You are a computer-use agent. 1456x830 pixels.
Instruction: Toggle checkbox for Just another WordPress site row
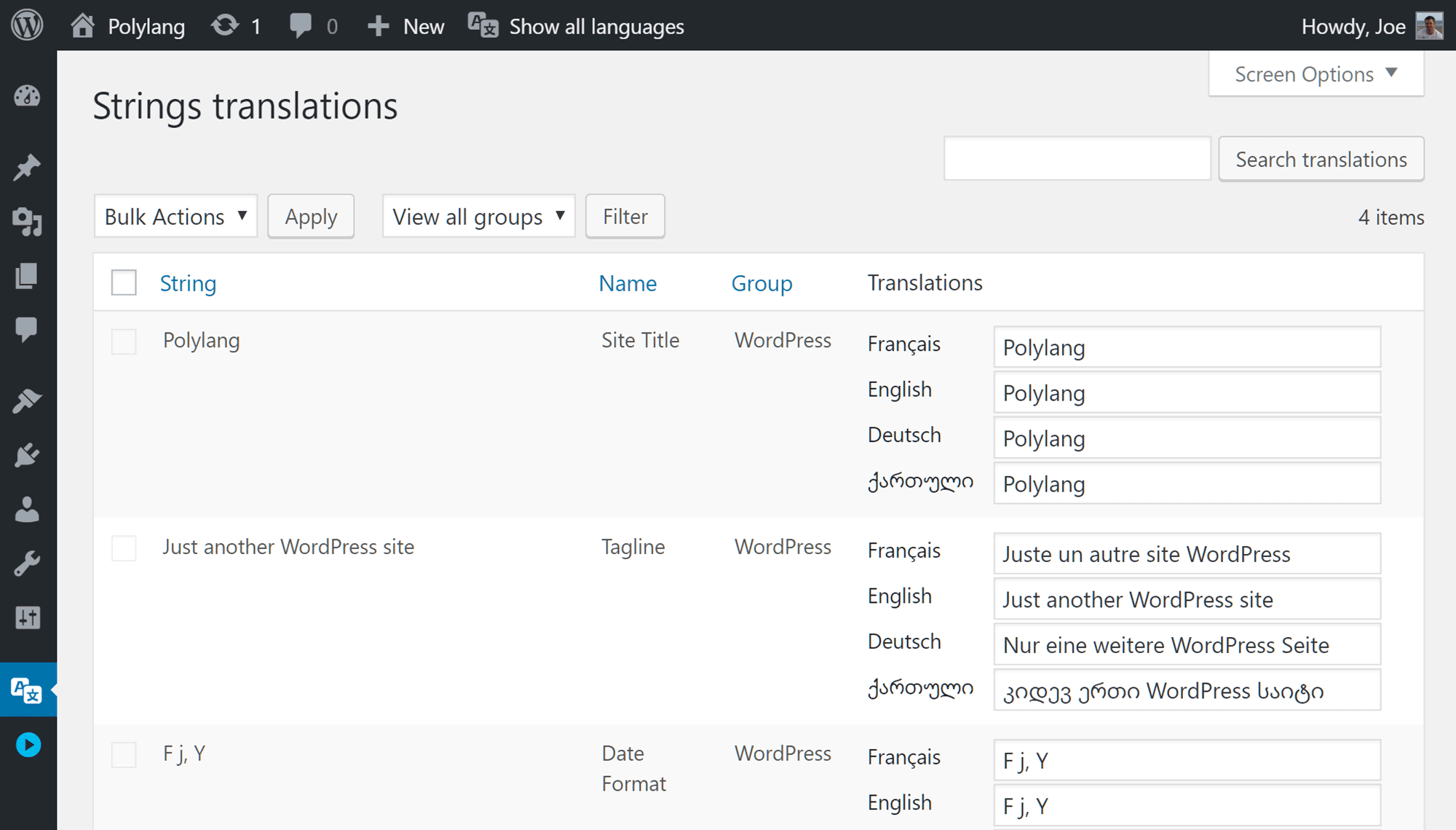[x=123, y=547]
